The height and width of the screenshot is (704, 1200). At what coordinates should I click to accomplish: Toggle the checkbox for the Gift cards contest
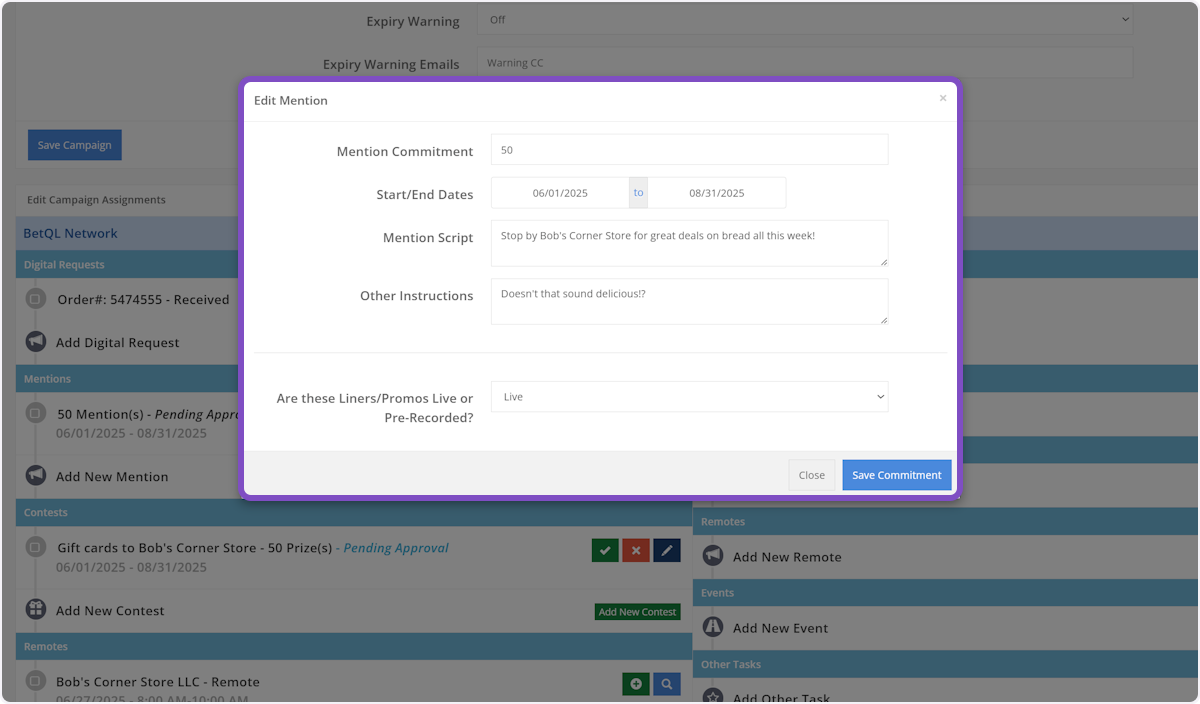click(x=36, y=548)
